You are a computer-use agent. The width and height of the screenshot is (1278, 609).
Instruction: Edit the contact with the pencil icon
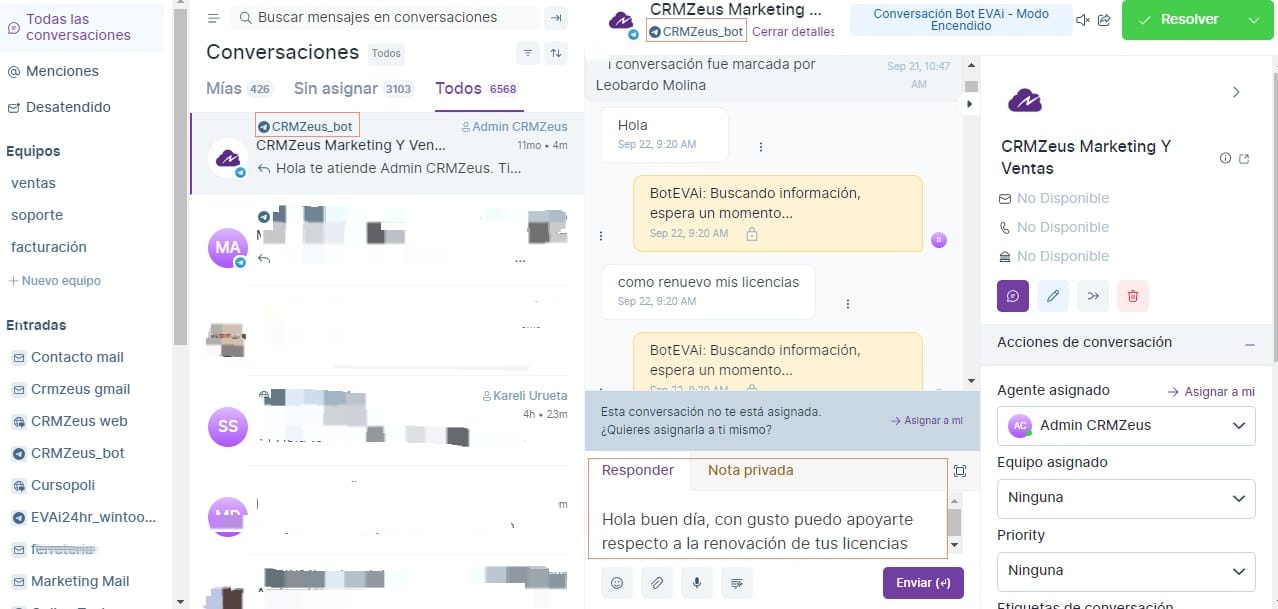click(1052, 296)
